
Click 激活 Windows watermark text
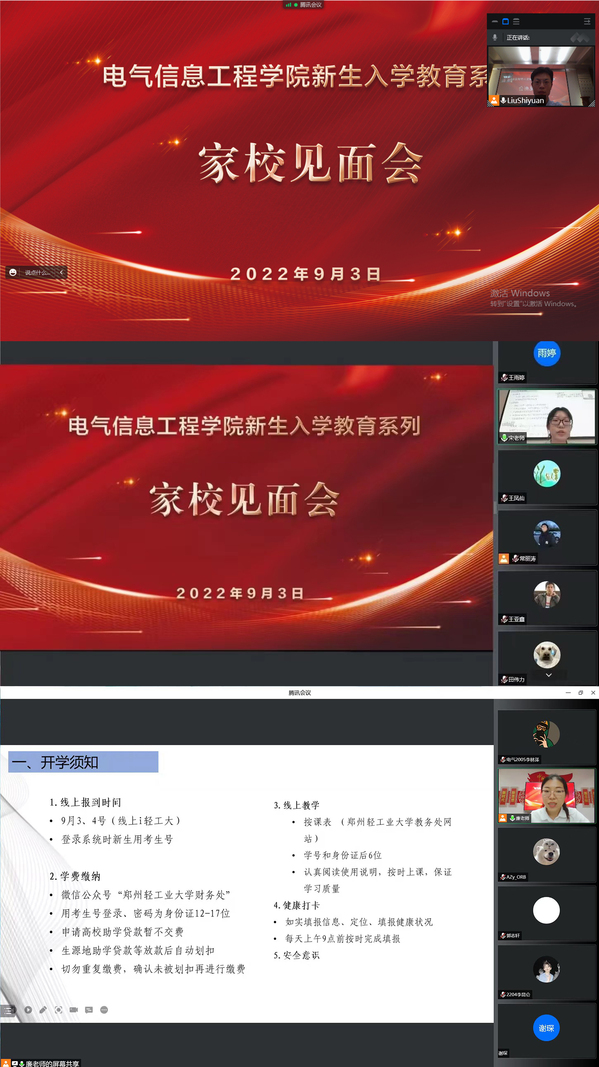pyautogui.click(x=519, y=293)
